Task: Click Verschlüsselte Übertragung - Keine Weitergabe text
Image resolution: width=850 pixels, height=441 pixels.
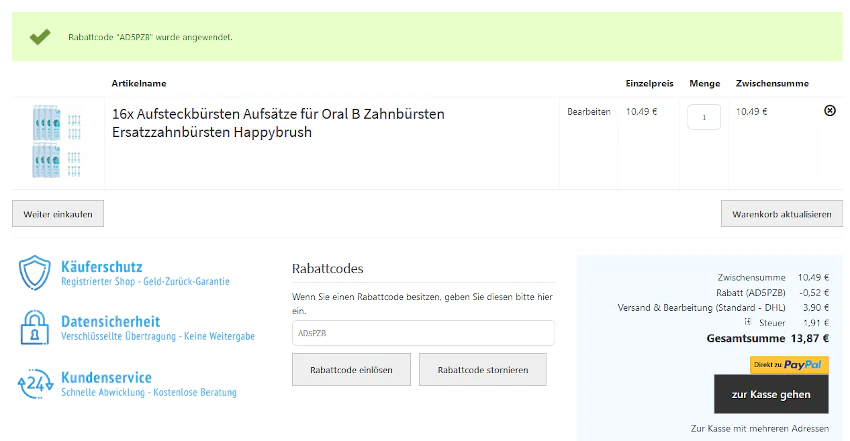Action: tap(158, 336)
